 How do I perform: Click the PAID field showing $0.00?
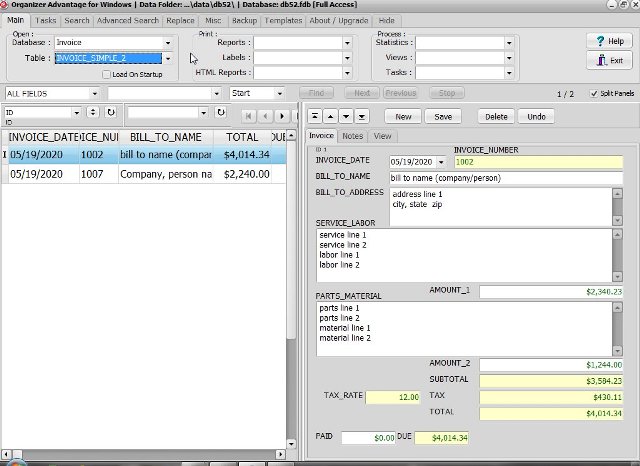click(x=368, y=438)
